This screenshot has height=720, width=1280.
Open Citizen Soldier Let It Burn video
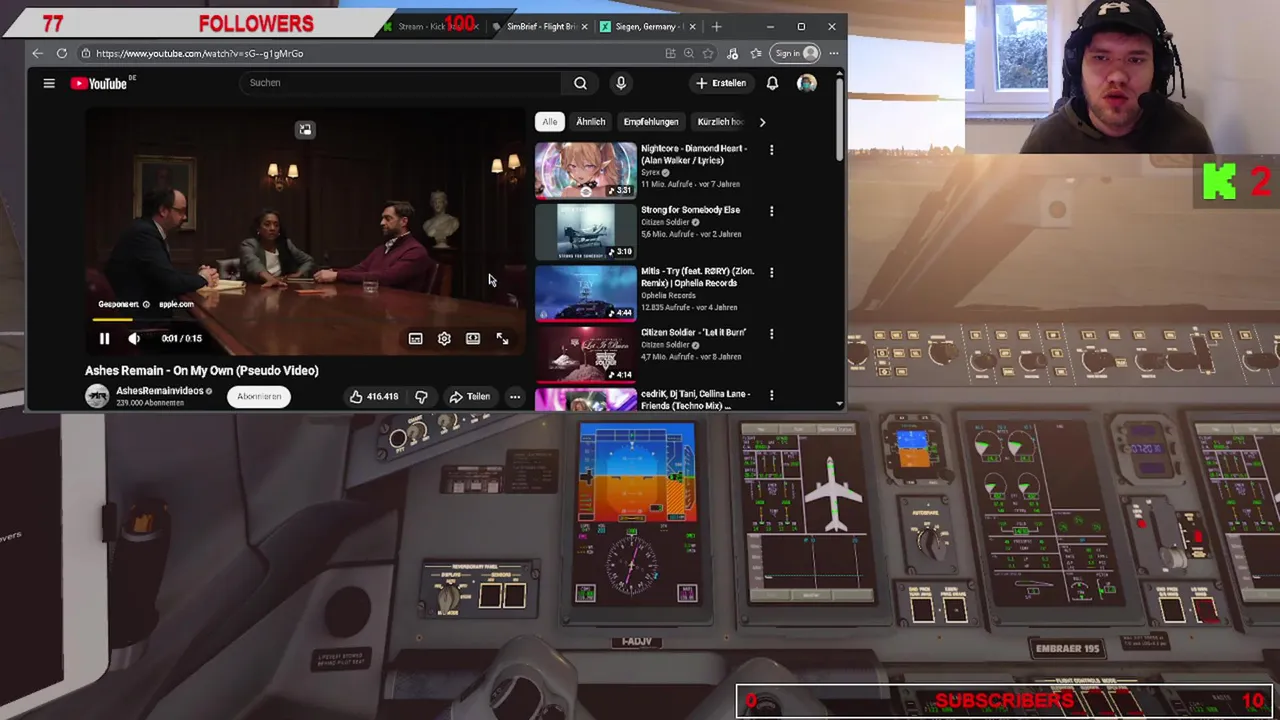click(x=585, y=354)
